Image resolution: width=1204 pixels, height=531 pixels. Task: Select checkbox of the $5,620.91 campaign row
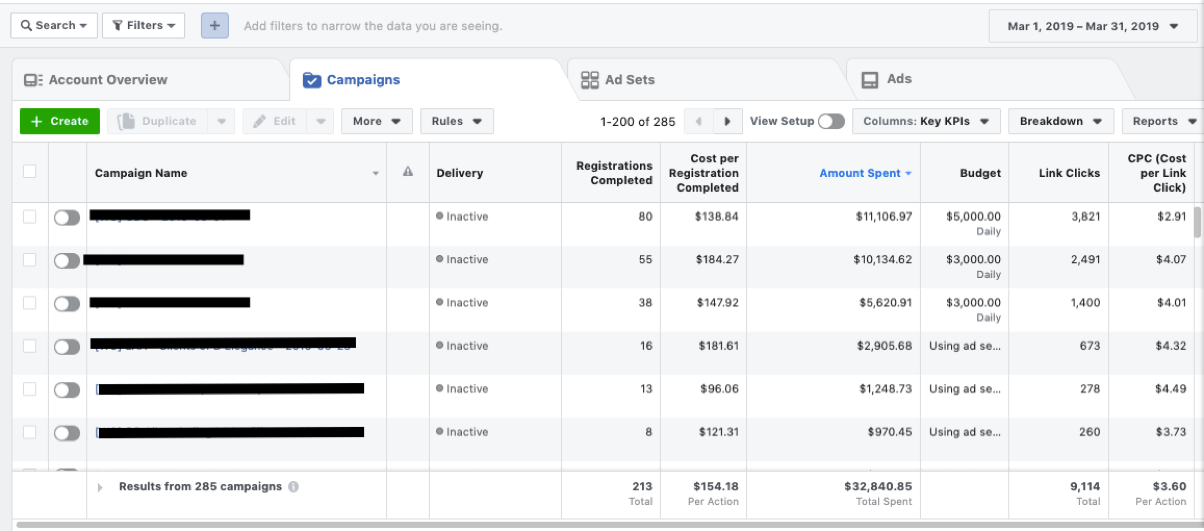[x=29, y=302]
